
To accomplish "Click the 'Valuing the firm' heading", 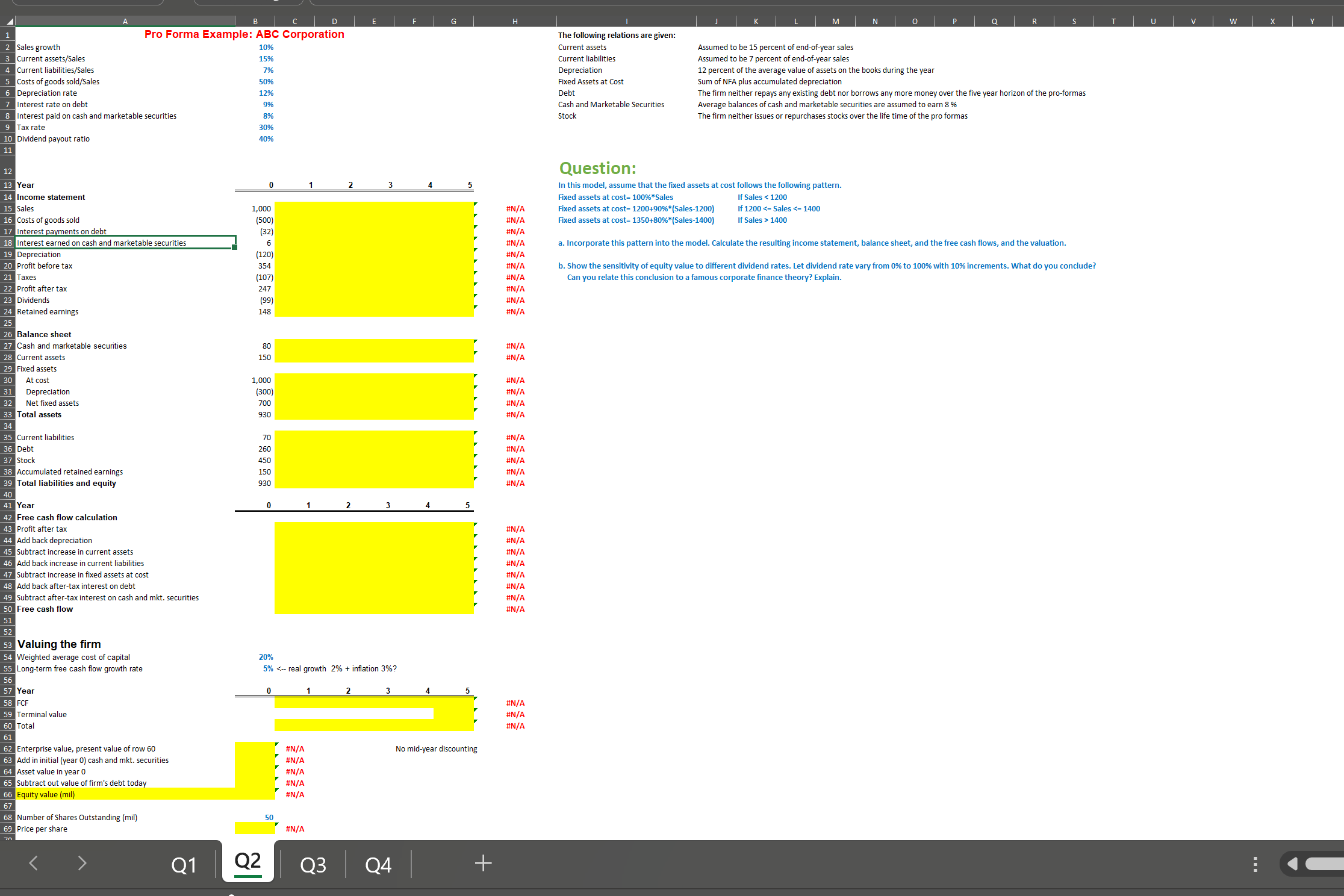I will pos(59,644).
